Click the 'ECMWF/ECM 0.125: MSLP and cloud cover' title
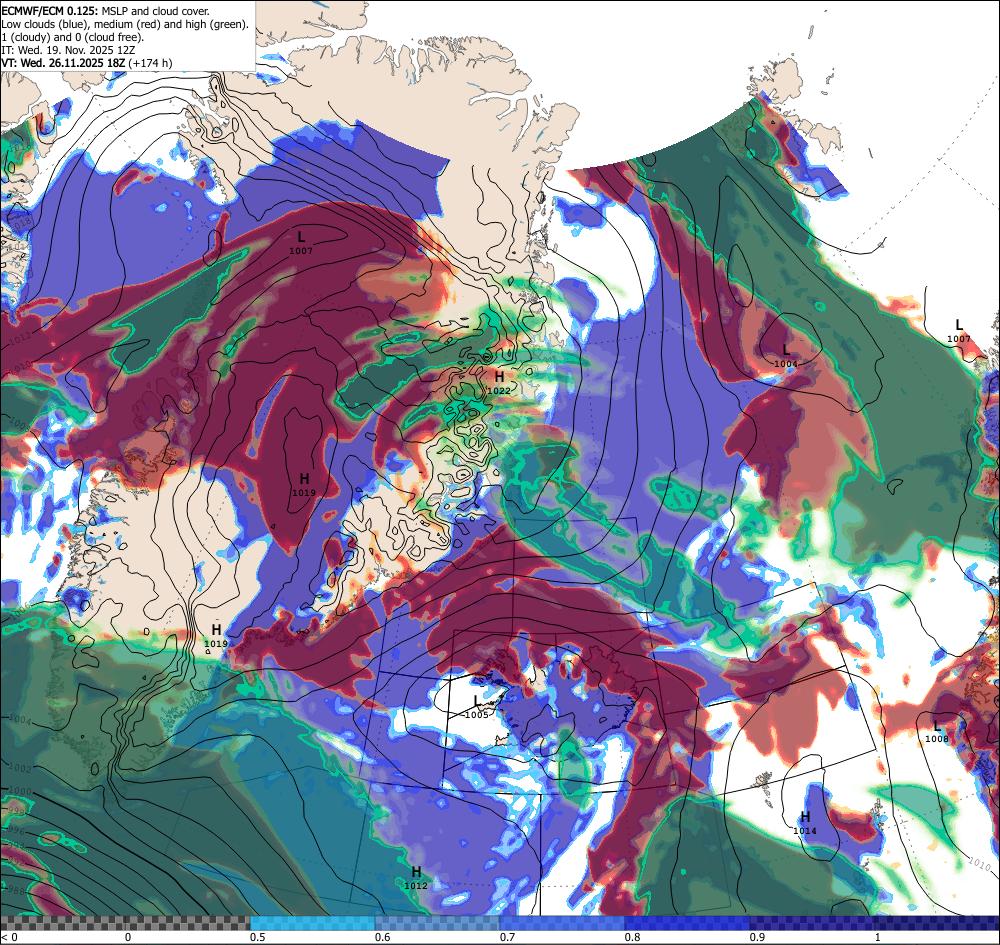 [x=105, y=11]
